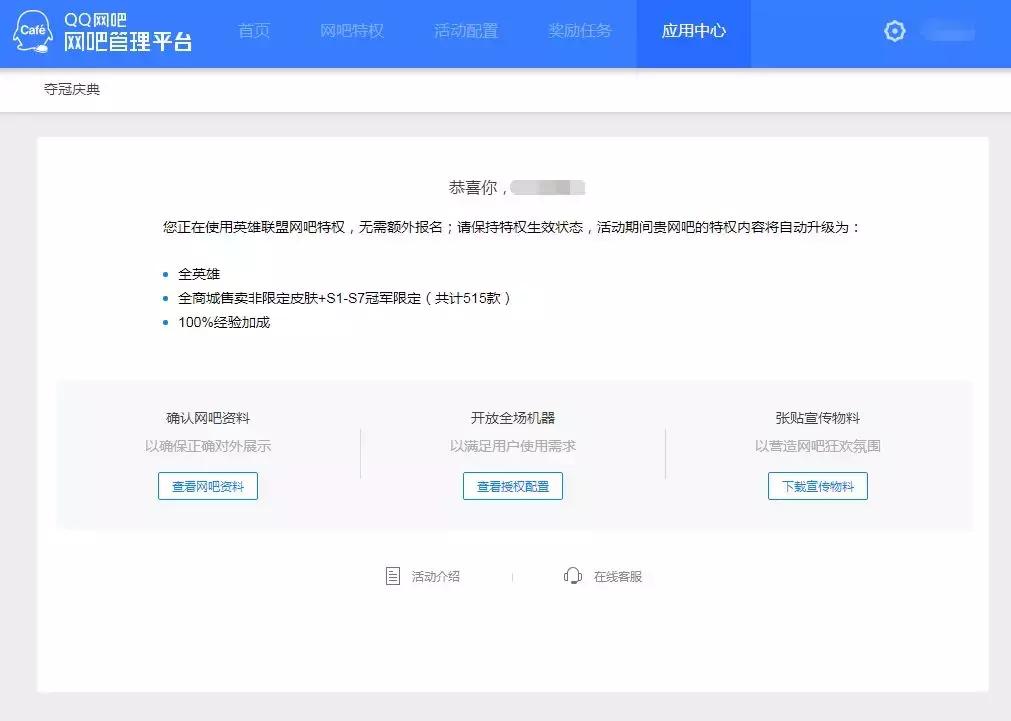Click the QQ网吧 Café logo icon

[x=31, y=29]
